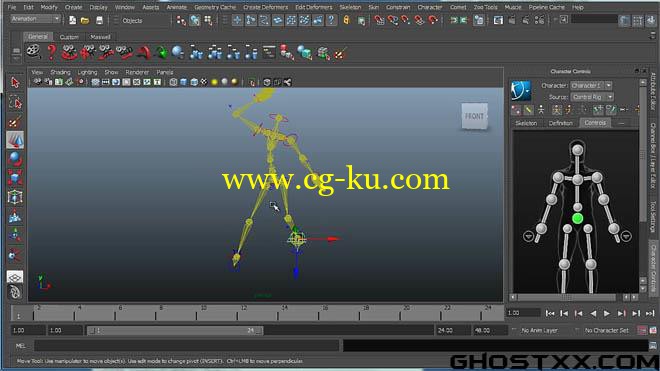Play the animation backwards
Screen dimensions: 660x371
click(x=593, y=313)
